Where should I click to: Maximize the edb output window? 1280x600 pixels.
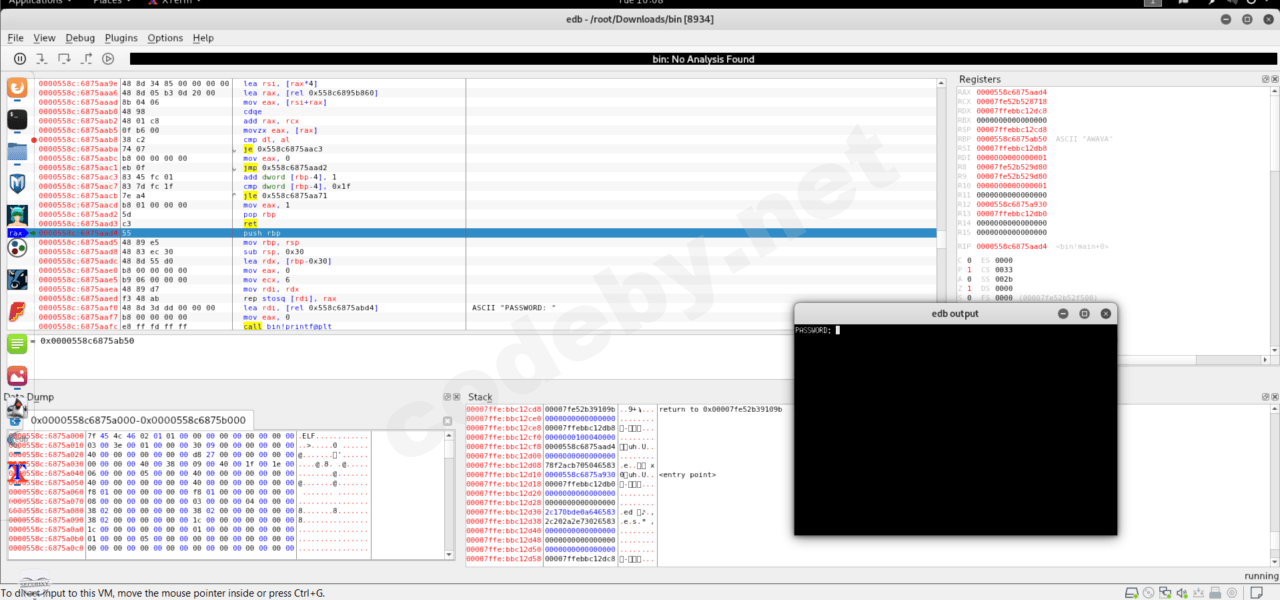pos(1084,313)
